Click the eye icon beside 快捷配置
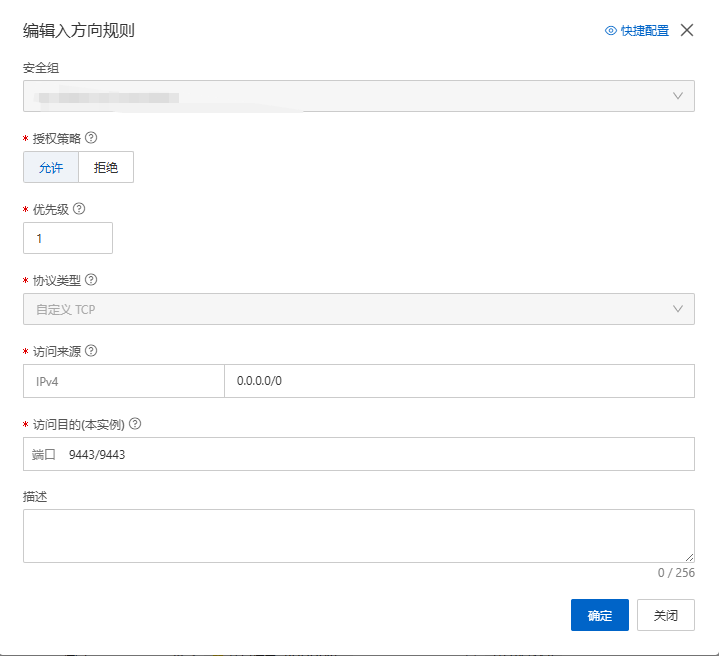The width and height of the screenshot is (719, 656). 611,31
